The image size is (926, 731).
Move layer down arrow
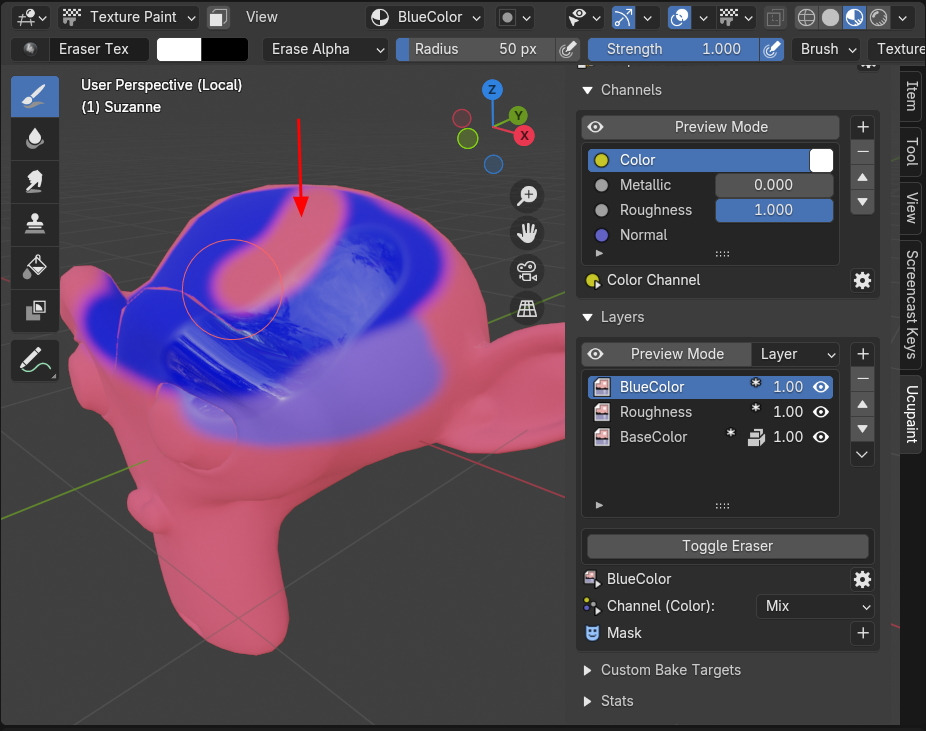pos(862,429)
